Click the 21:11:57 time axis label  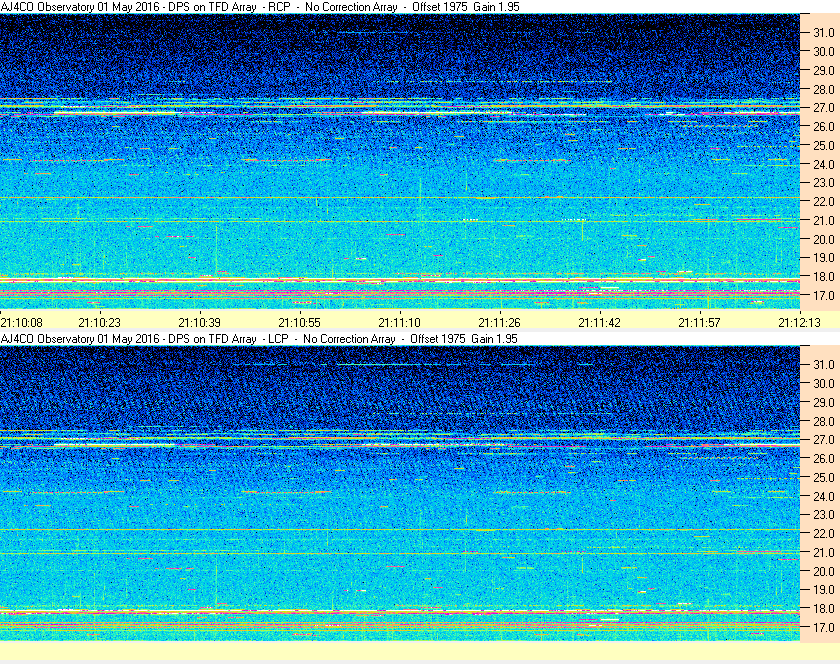click(700, 323)
